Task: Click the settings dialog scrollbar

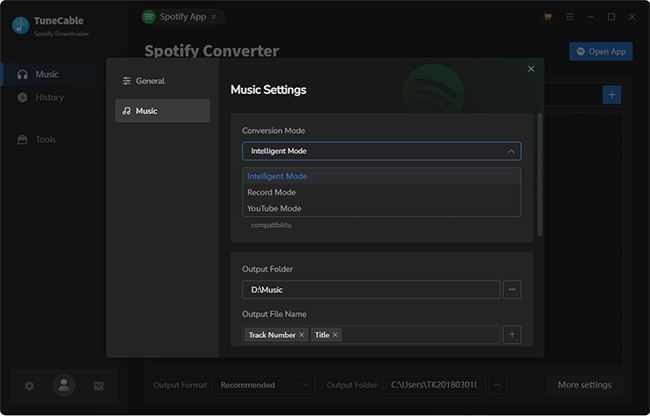Action: [539, 175]
